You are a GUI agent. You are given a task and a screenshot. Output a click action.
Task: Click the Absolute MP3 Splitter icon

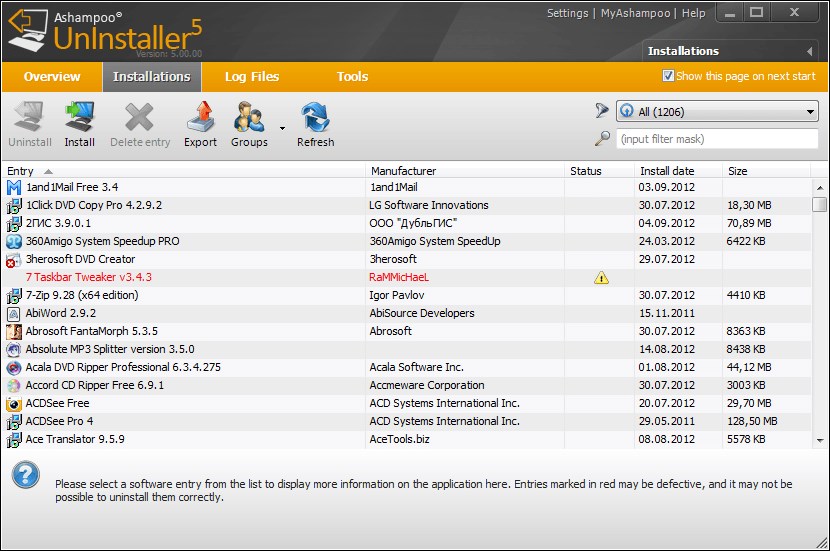[14, 349]
